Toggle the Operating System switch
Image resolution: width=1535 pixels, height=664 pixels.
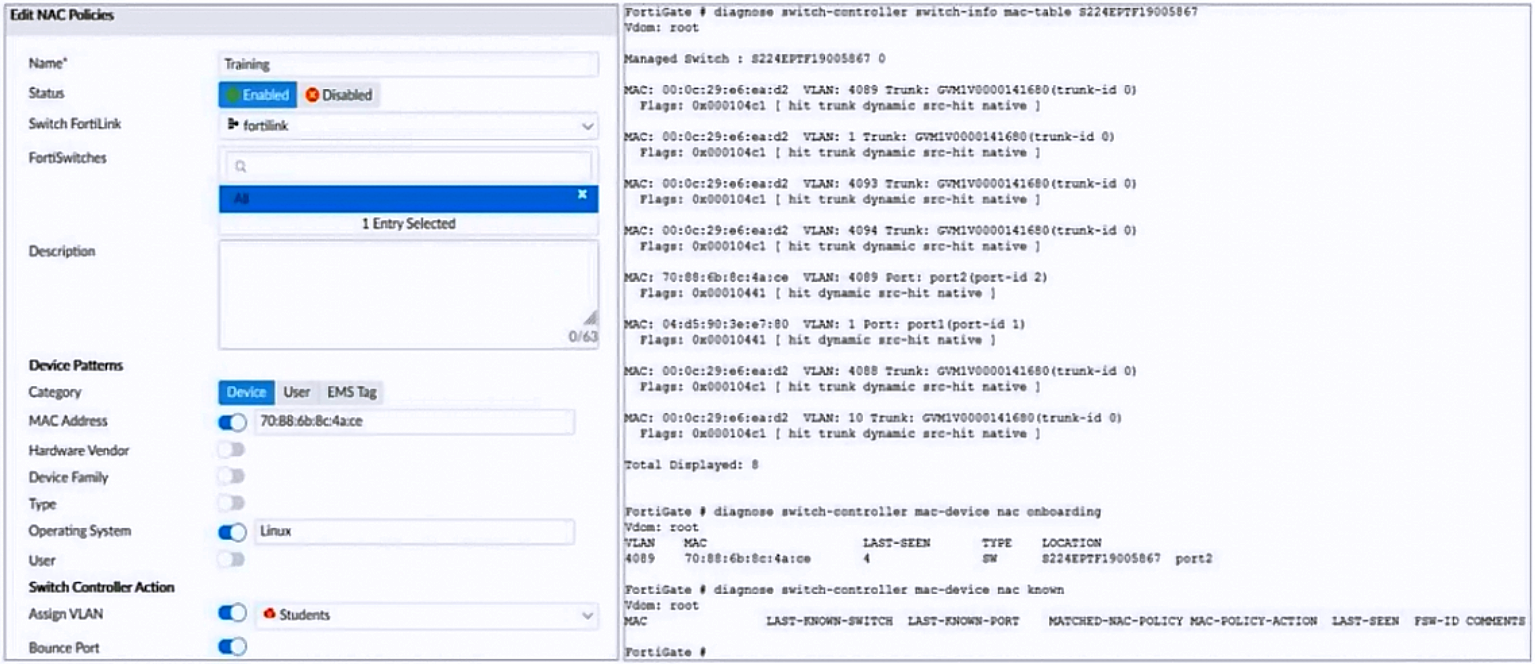point(232,532)
